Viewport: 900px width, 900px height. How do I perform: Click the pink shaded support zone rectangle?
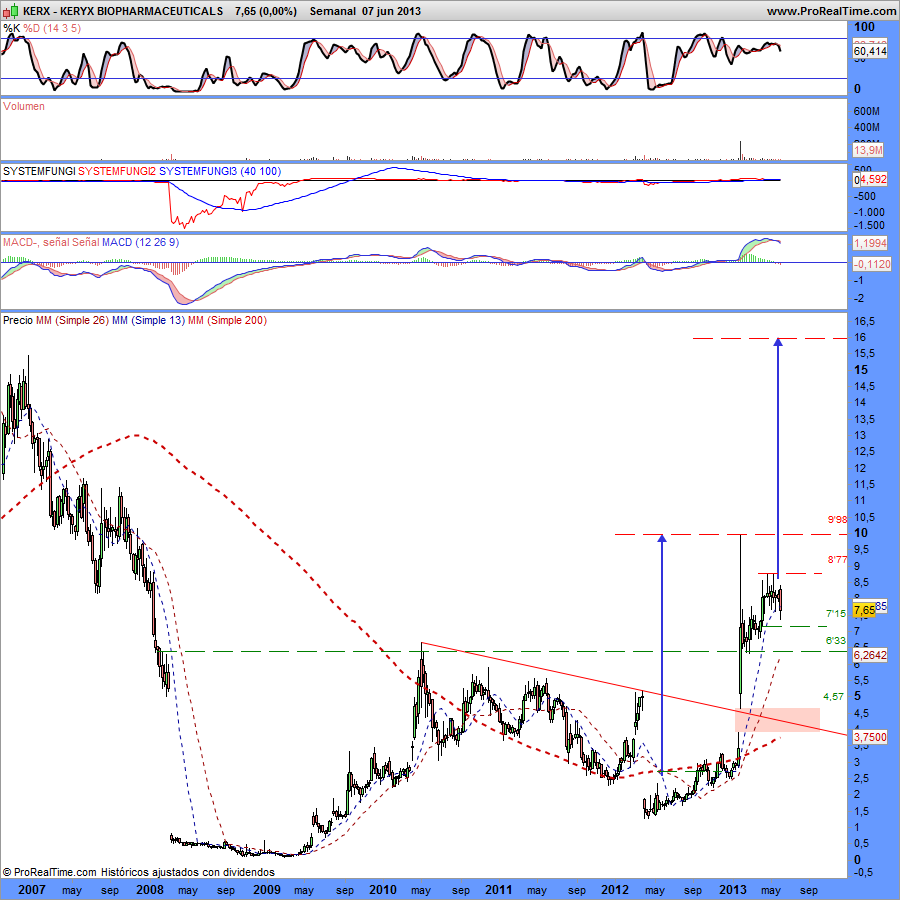(x=777, y=720)
